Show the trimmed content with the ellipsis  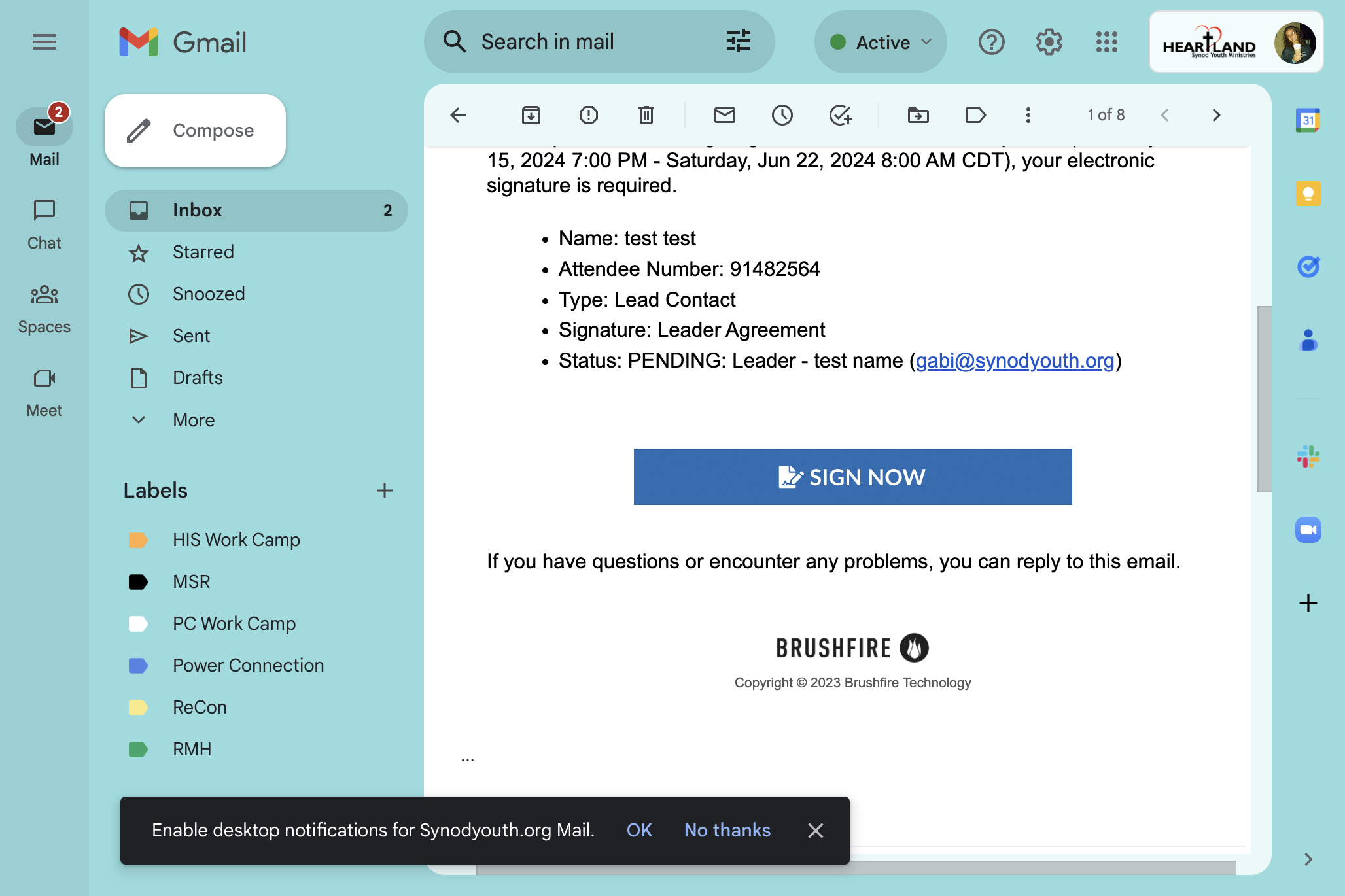[468, 759]
